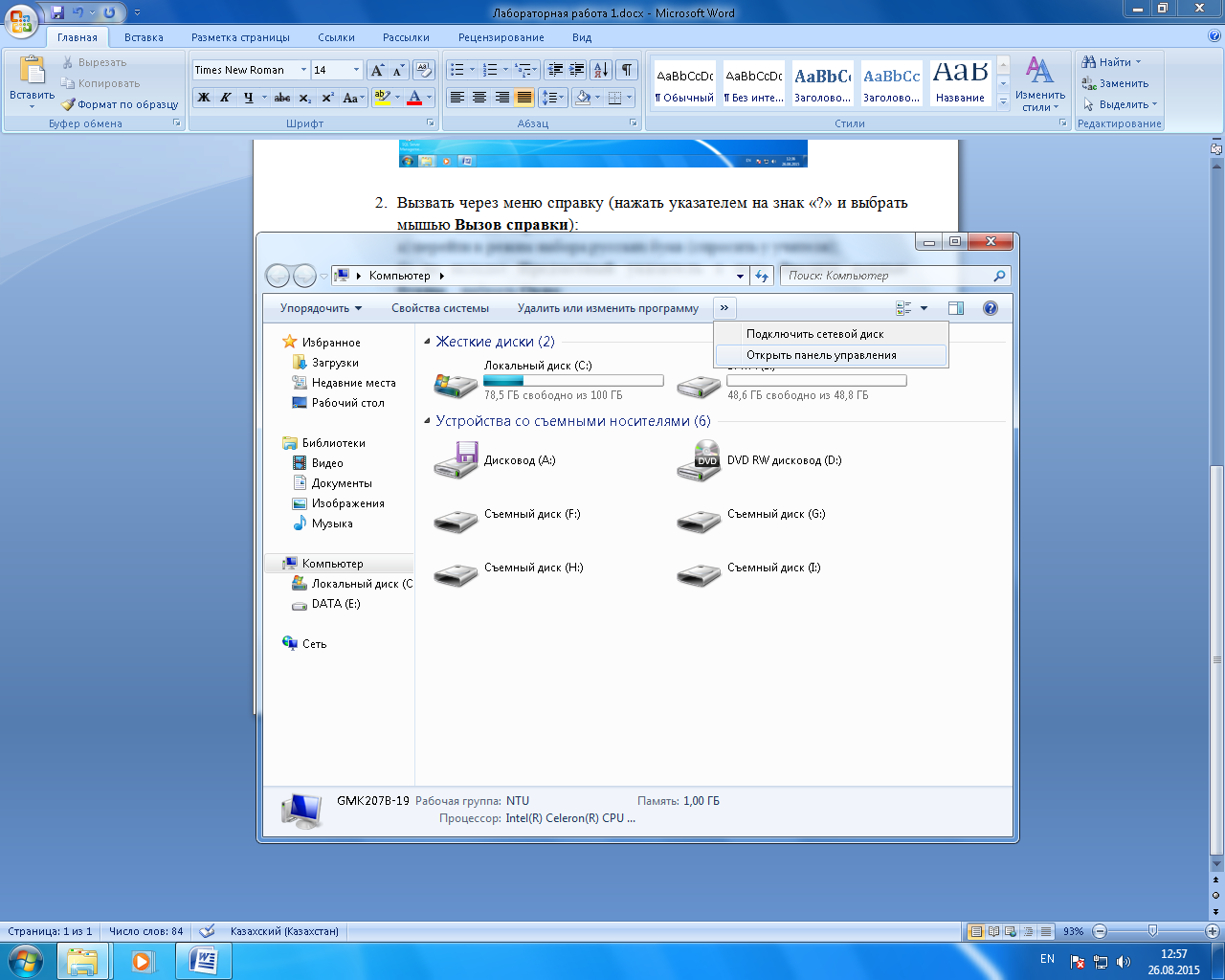Switch to Print Layout view in status bar
The height and width of the screenshot is (980, 1225).
(976, 931)
